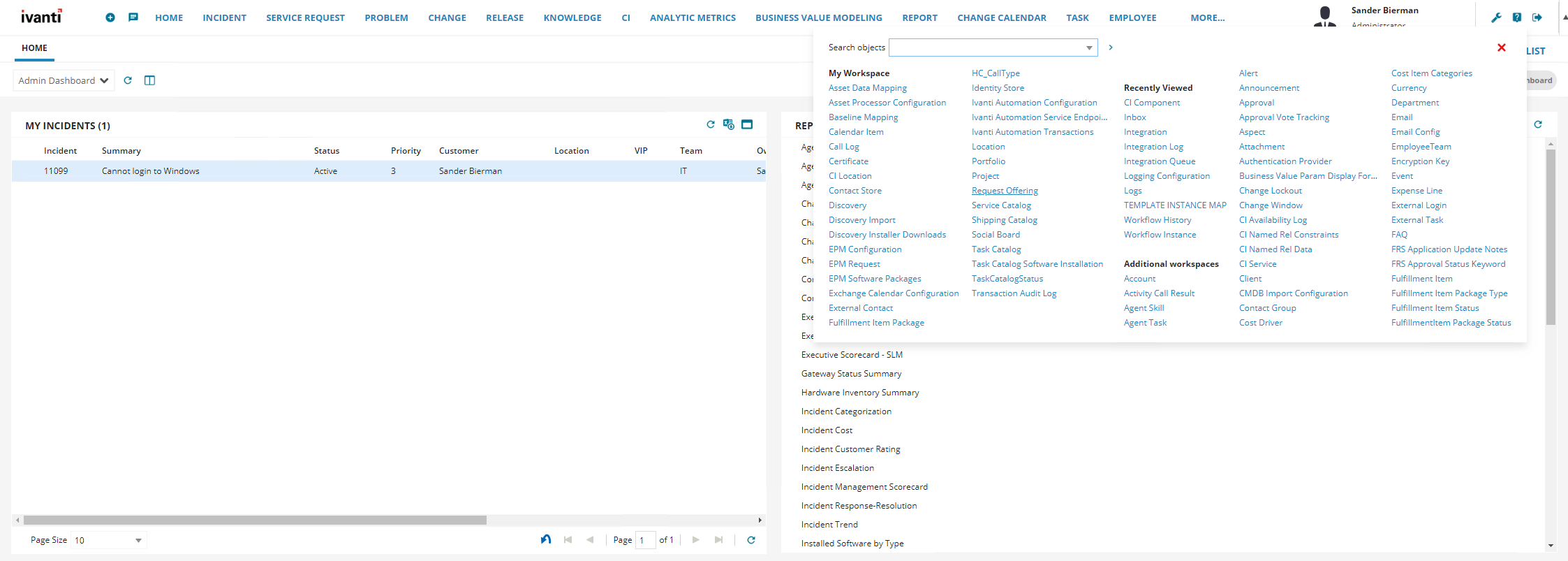The width and height of the screenshot is (1568, 561).
Task: Expand the Search objects dropdown arrow
Action: tap(1089, 48)
